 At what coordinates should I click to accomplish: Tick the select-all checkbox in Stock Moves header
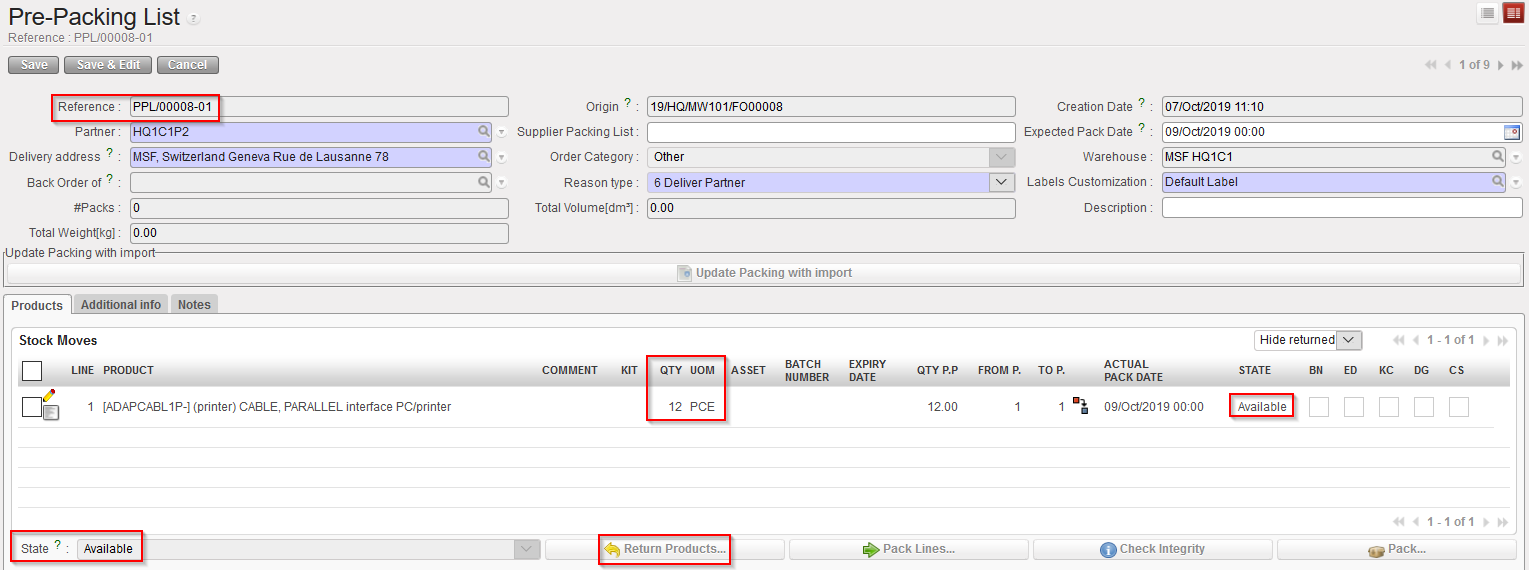(32, 371)
